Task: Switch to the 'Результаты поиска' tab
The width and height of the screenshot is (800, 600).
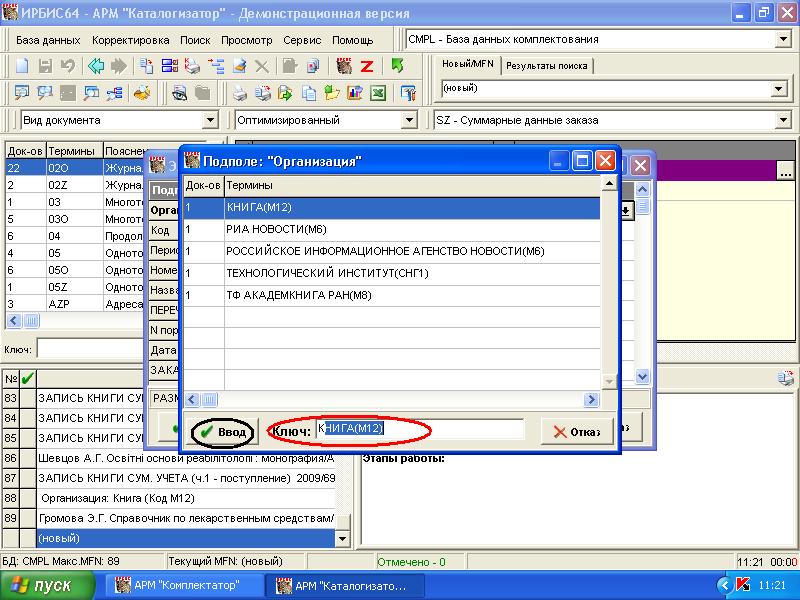Action: click(546, 66)
